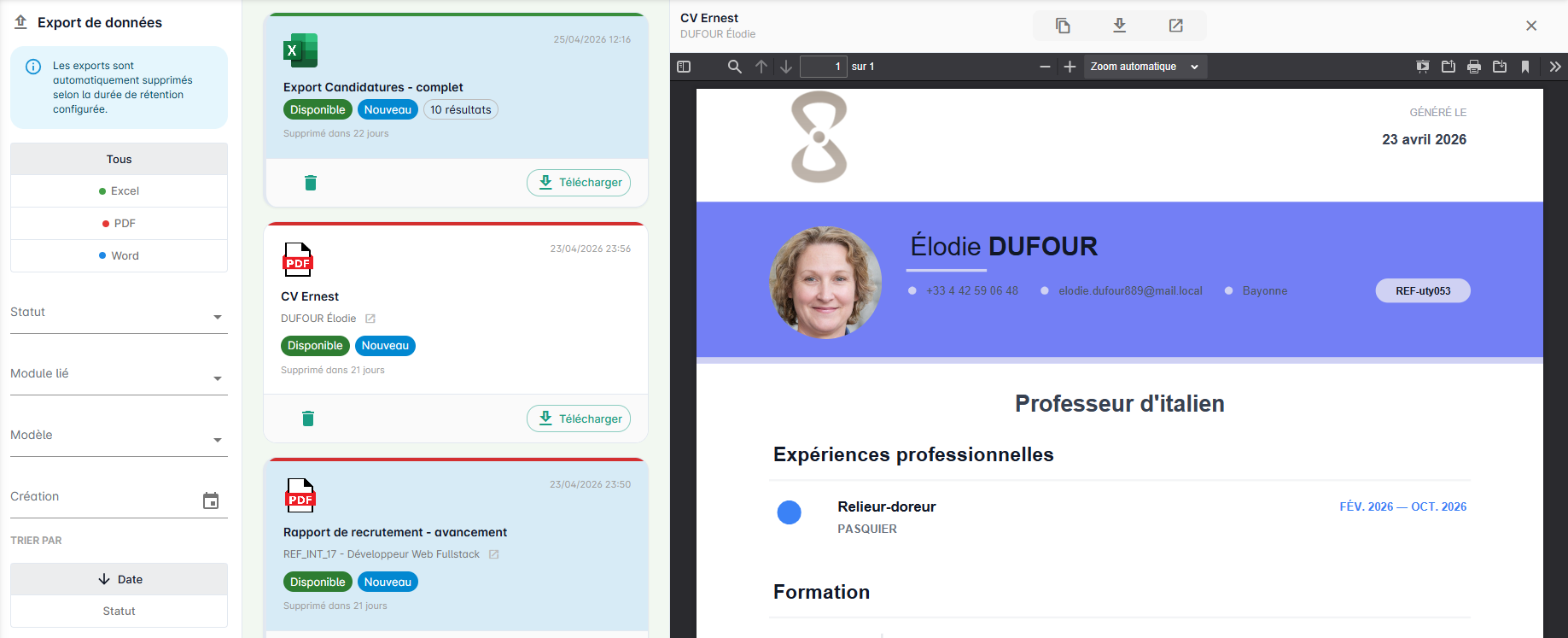
Task: Go to previous PDF page
Action: [x=761, y=67]
